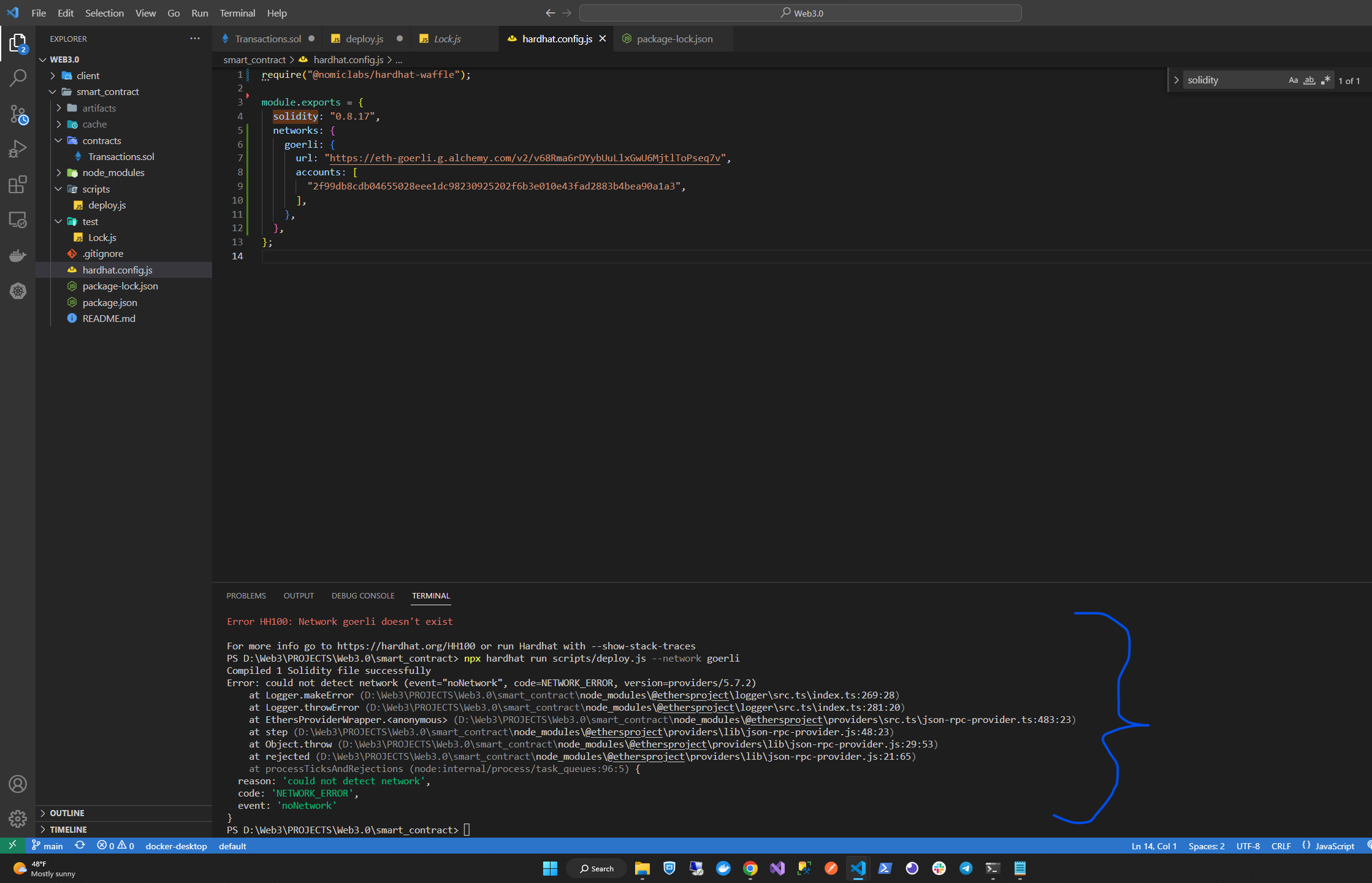The height and width of the screenshot is (883, 1372).
Task: Go back using the navigation arrow
Action: tap(550, 13)
